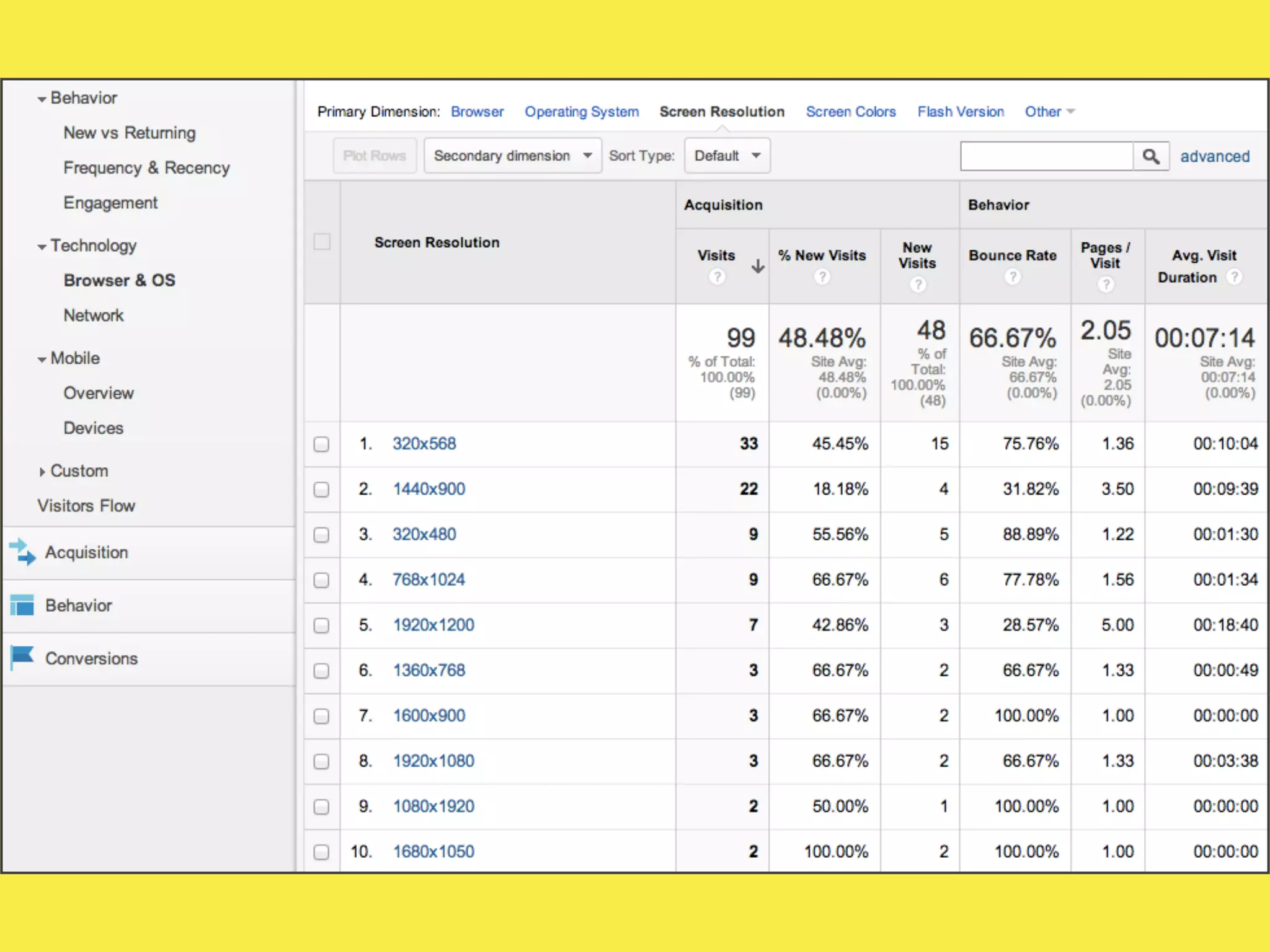Image resolution: width=1270 pixels, height=952 pixels.
Task: Open the advanced filter link
Action: [x=1214, y=156]
